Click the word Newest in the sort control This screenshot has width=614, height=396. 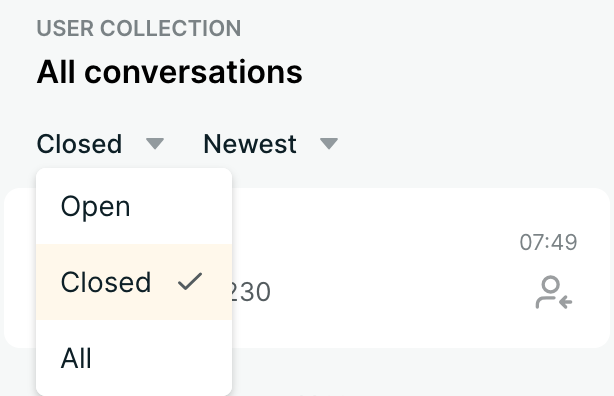250,143
